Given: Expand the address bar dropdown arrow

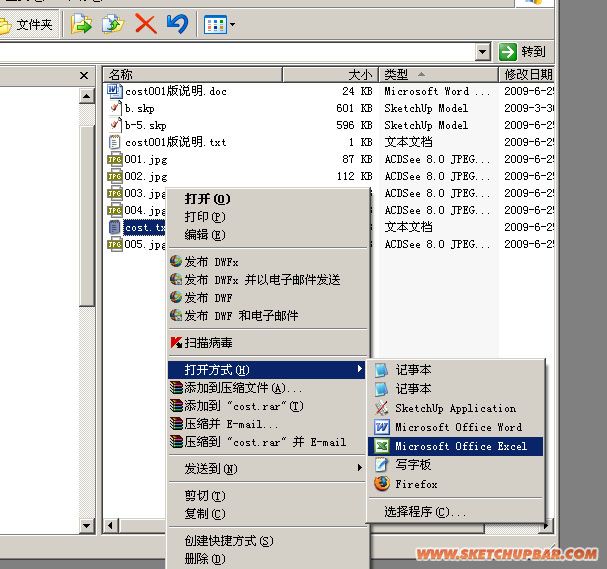Looking at the screenshot, I should coord(482,52).
